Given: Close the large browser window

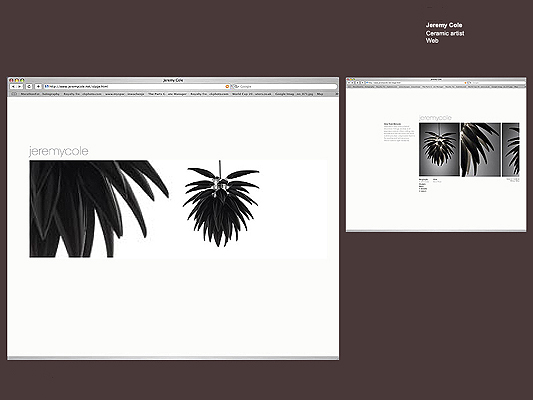Looking at the screenshot, I should pos(11,80).
